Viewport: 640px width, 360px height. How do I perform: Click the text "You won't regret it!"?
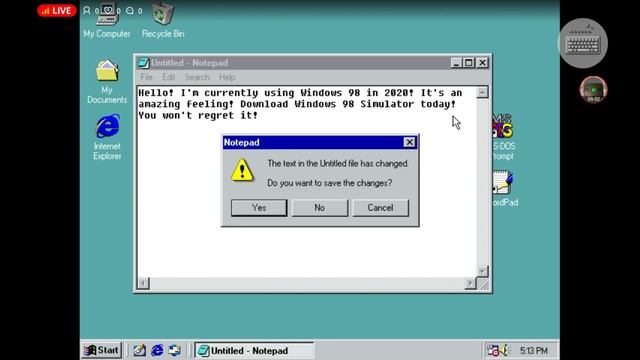click(198, 116)
